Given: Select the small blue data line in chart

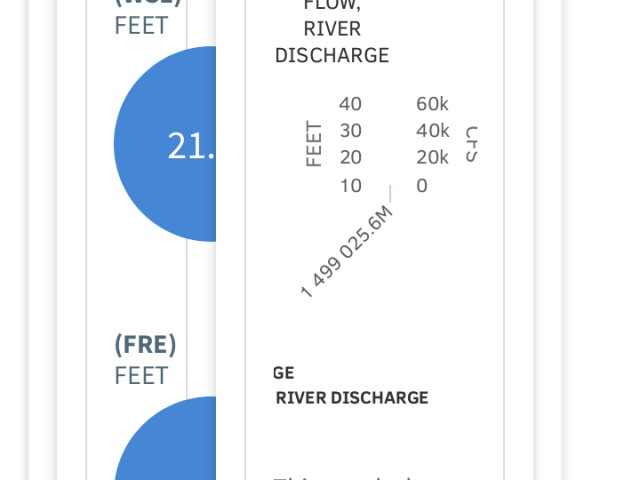Looking at the screenshot, I should coord(390,193).
